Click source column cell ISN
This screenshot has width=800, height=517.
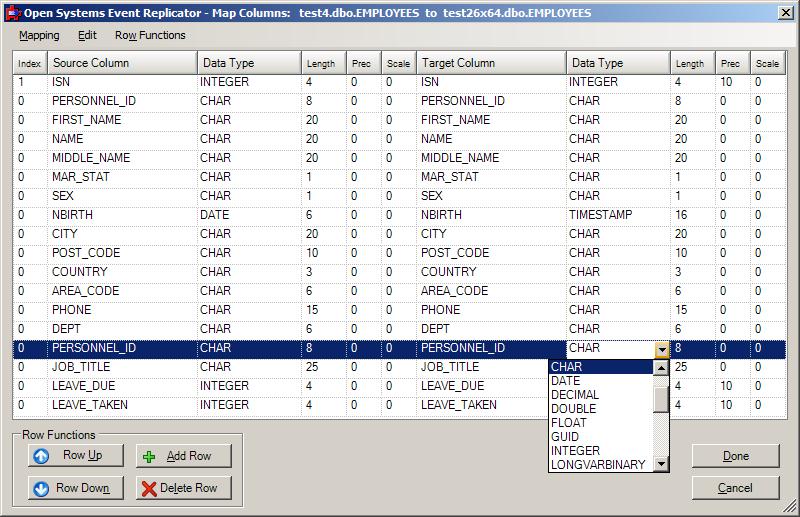coord(122,82)
